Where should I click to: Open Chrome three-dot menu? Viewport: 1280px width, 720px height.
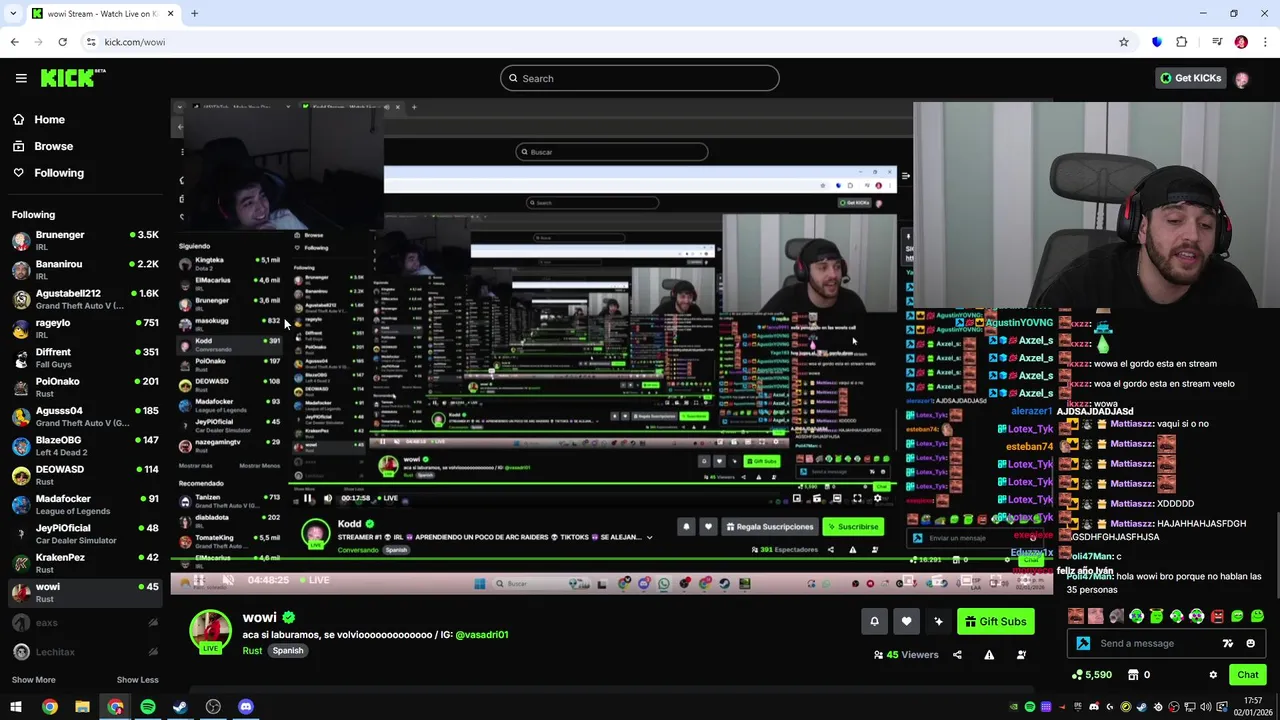pos(1266,42)
